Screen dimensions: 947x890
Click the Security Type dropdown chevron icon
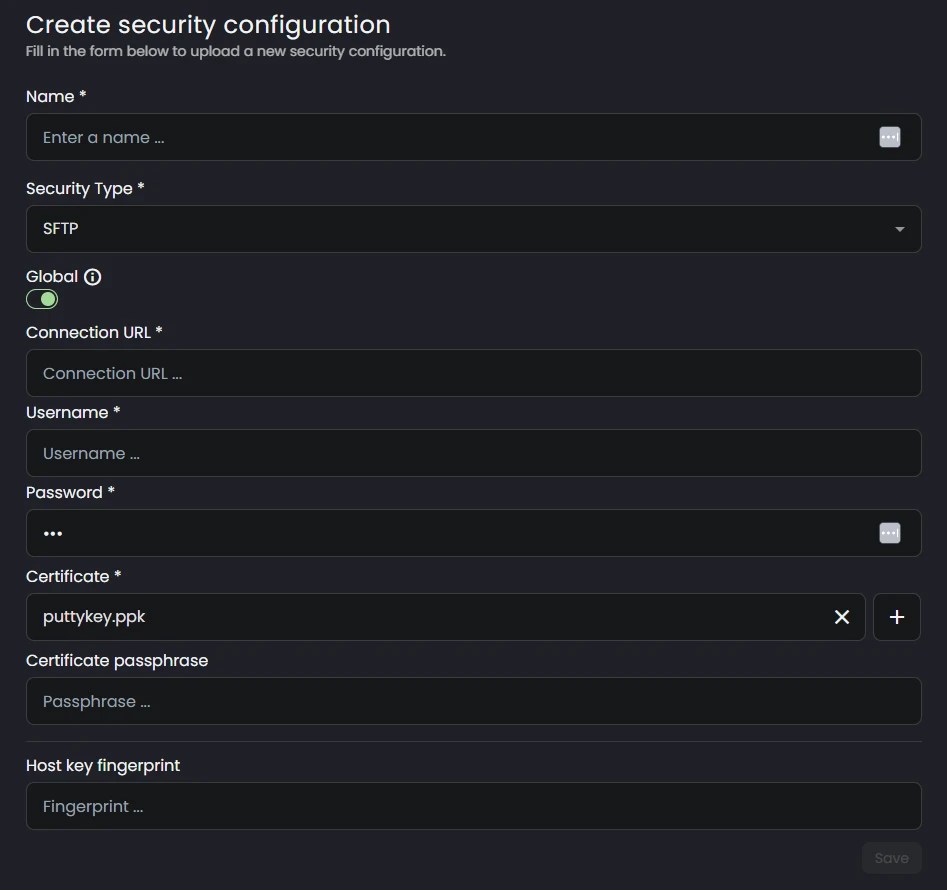pos(898,229)
